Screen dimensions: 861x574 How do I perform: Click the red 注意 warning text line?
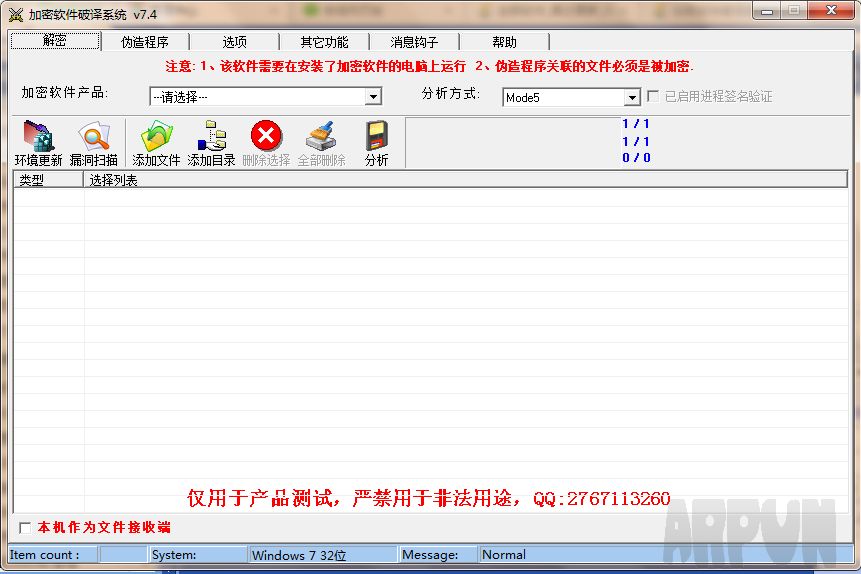coord(429,66)
